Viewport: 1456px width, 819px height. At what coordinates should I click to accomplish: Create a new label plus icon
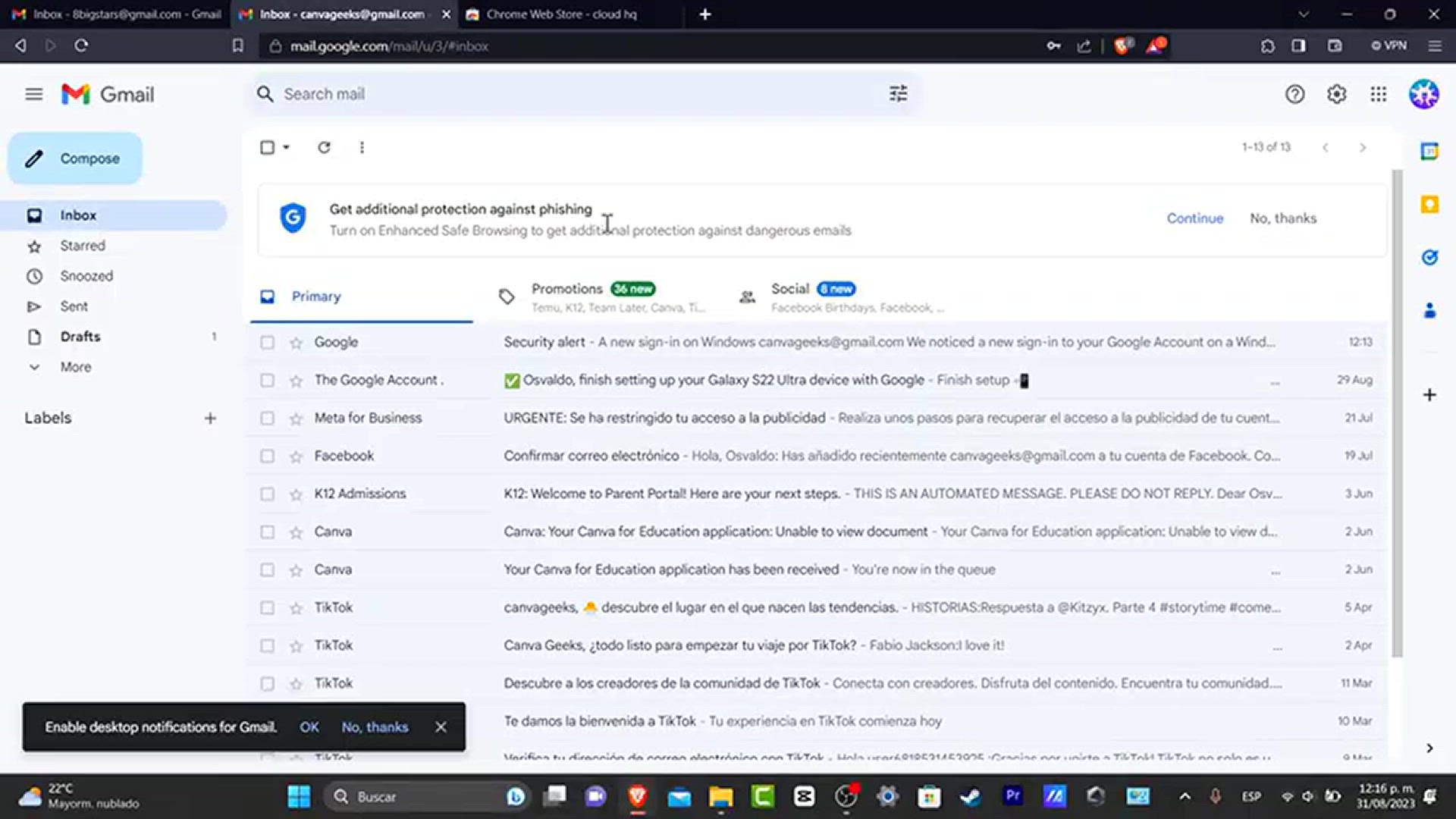(x=210, y=418)
